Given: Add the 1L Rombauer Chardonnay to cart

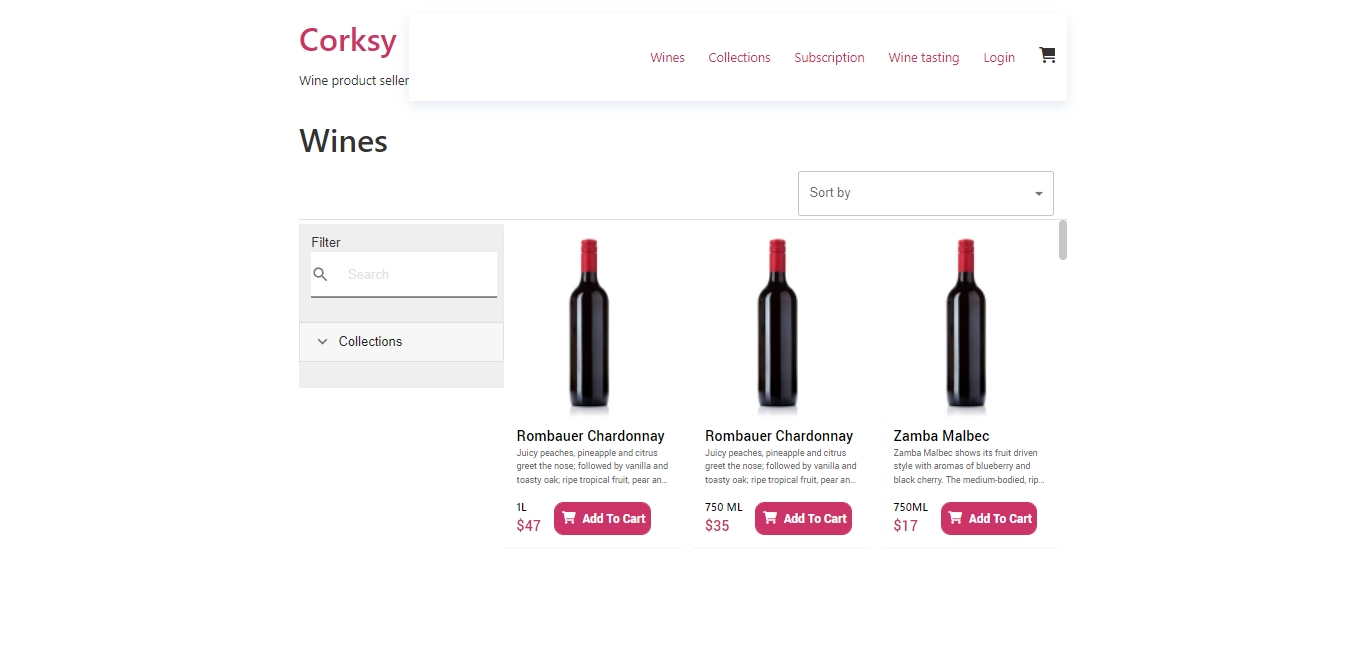Looking at the screenshot, I should click(x=602, y=518).
